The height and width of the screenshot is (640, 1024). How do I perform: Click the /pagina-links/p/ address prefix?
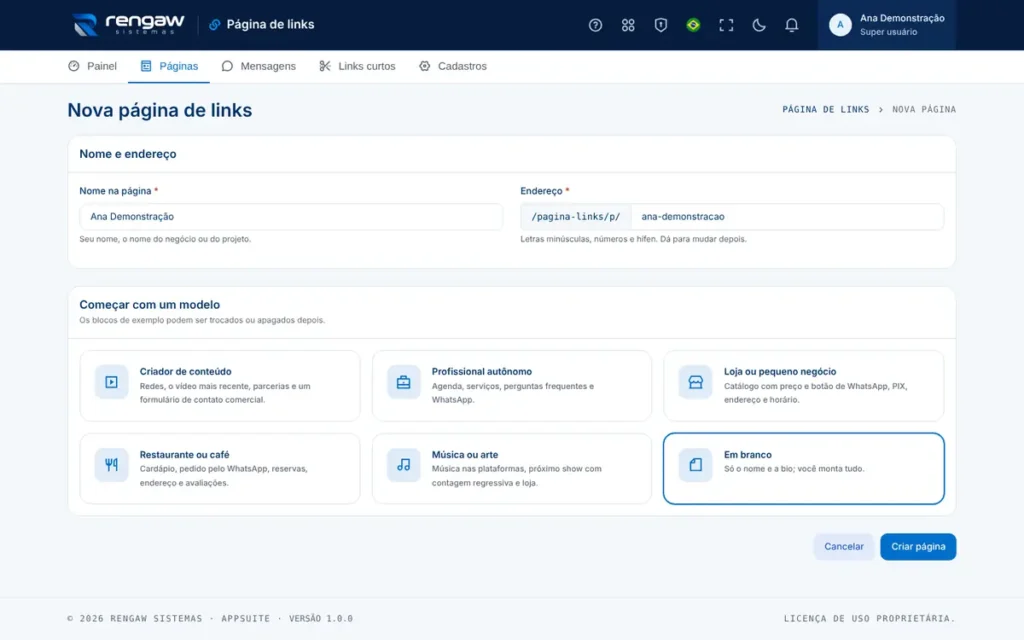(x=575, y=217)
